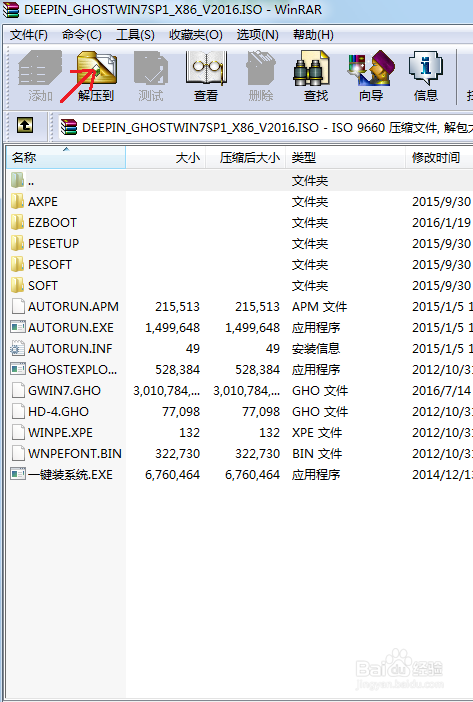Click the AUTORUN.APM file icon
The width and height of the screenshot is (473, 702).
pyautogui.click(x=18, y=307)
